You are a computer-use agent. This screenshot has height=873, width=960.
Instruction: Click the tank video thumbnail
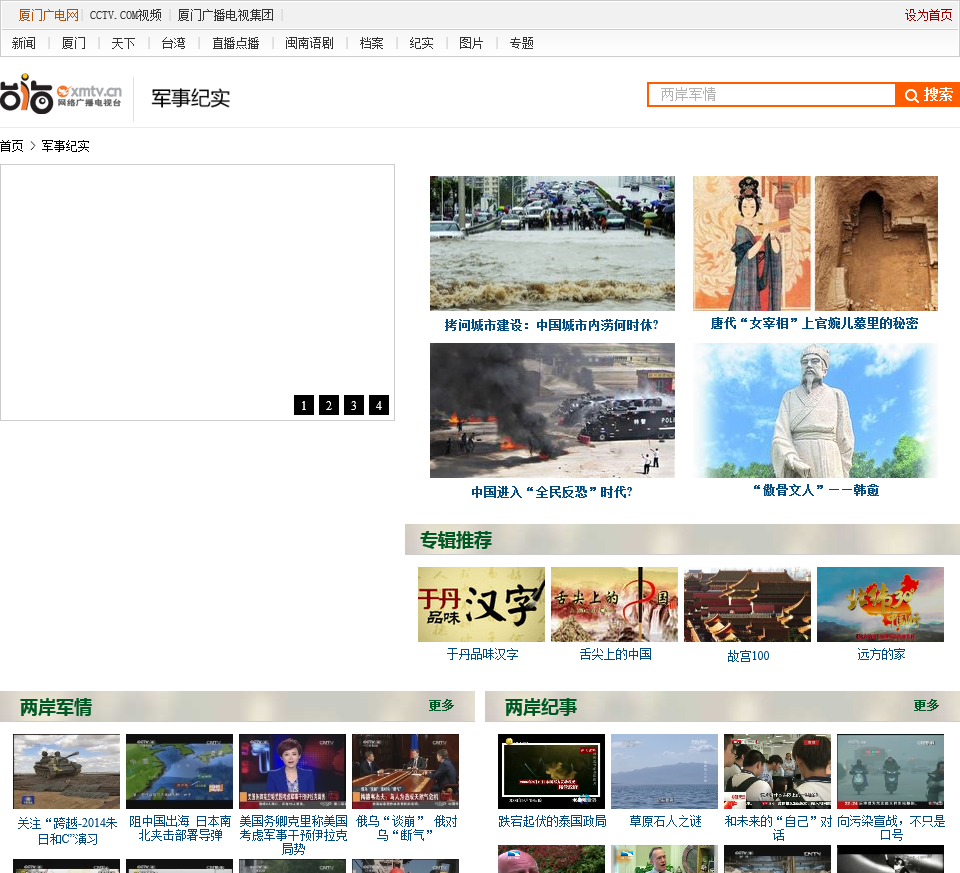pos(66,771)
